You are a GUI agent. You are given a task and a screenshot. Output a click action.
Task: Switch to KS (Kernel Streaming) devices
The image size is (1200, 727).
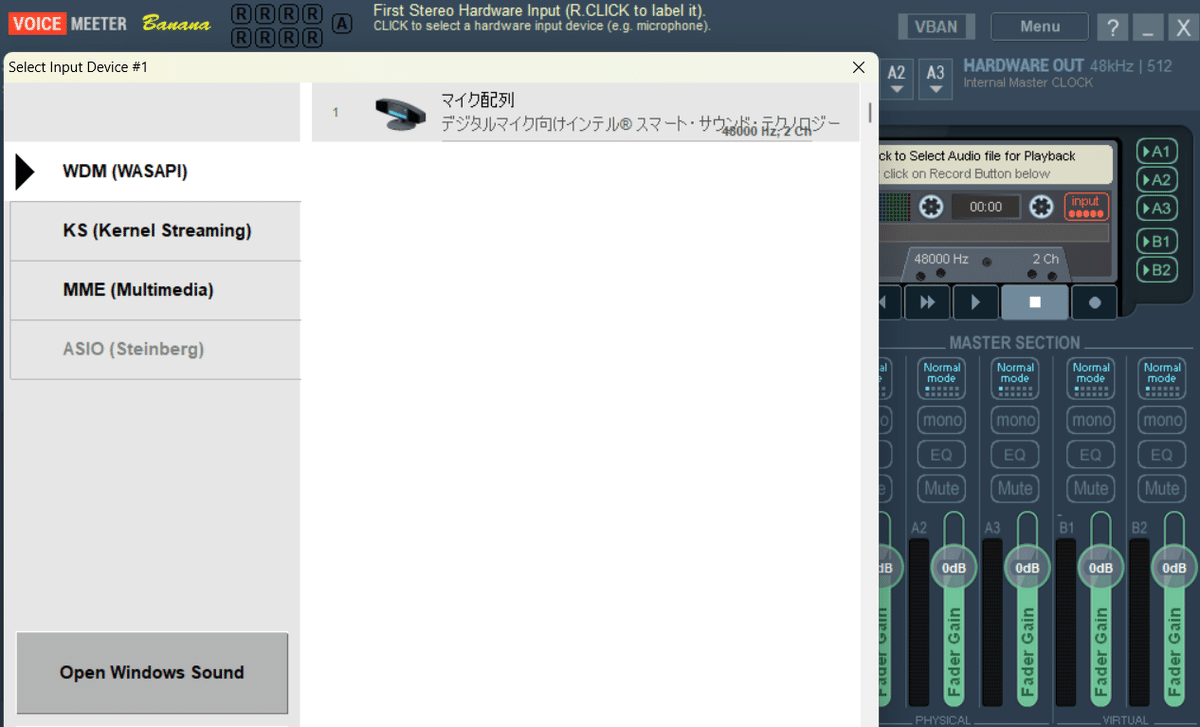point(155,231)
